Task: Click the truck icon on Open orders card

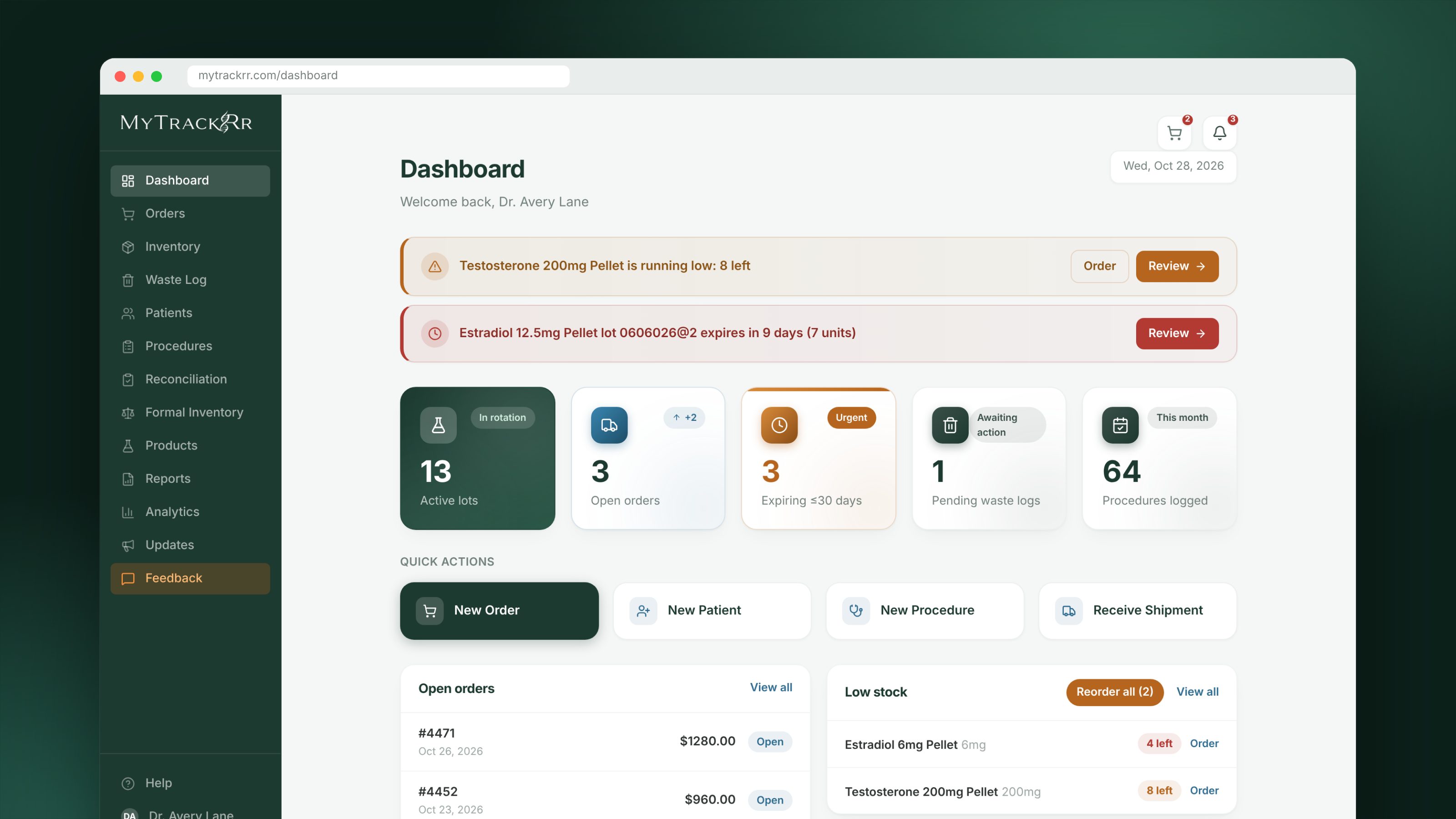Action: (609, 425)
